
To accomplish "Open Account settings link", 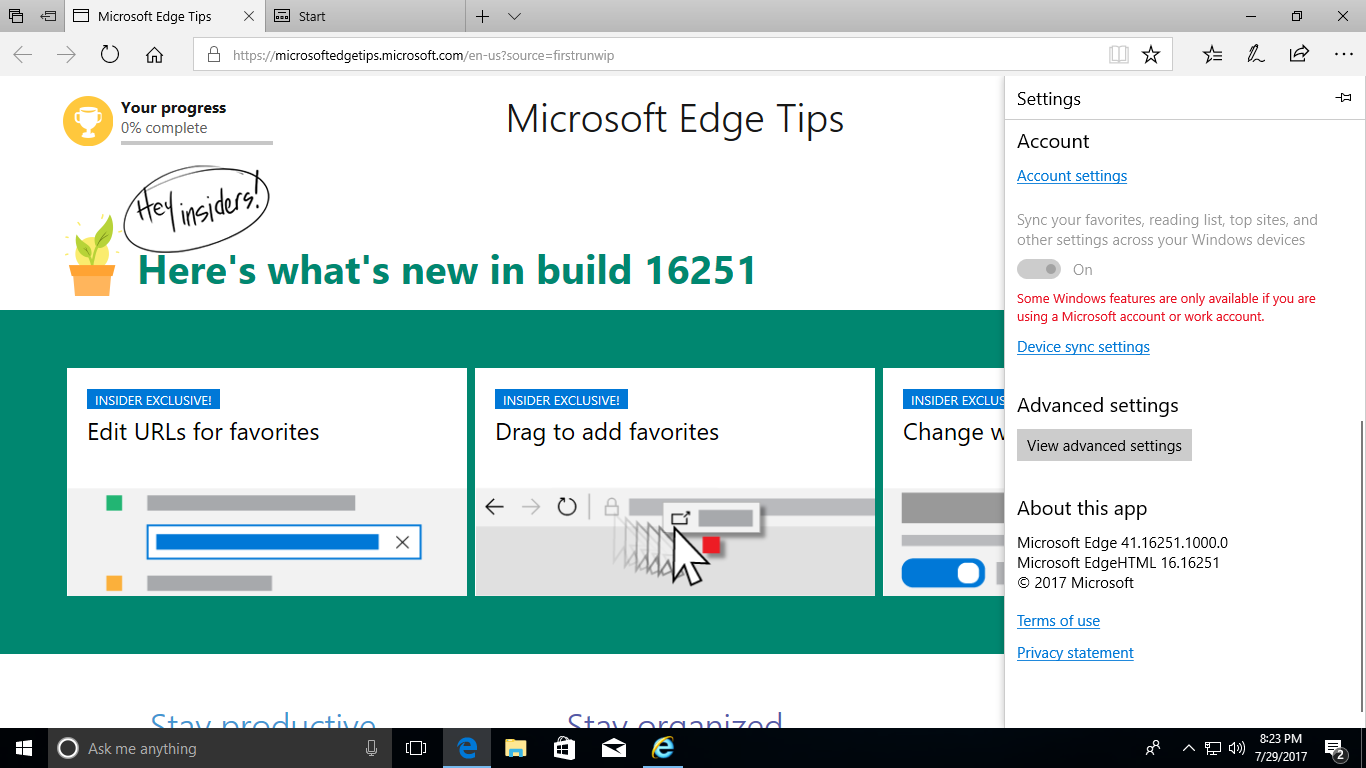I will tap(1072, 176).
